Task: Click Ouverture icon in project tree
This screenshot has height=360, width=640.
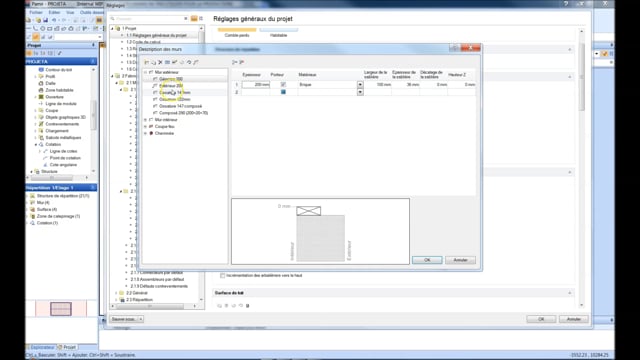Action: coord(41,97)
